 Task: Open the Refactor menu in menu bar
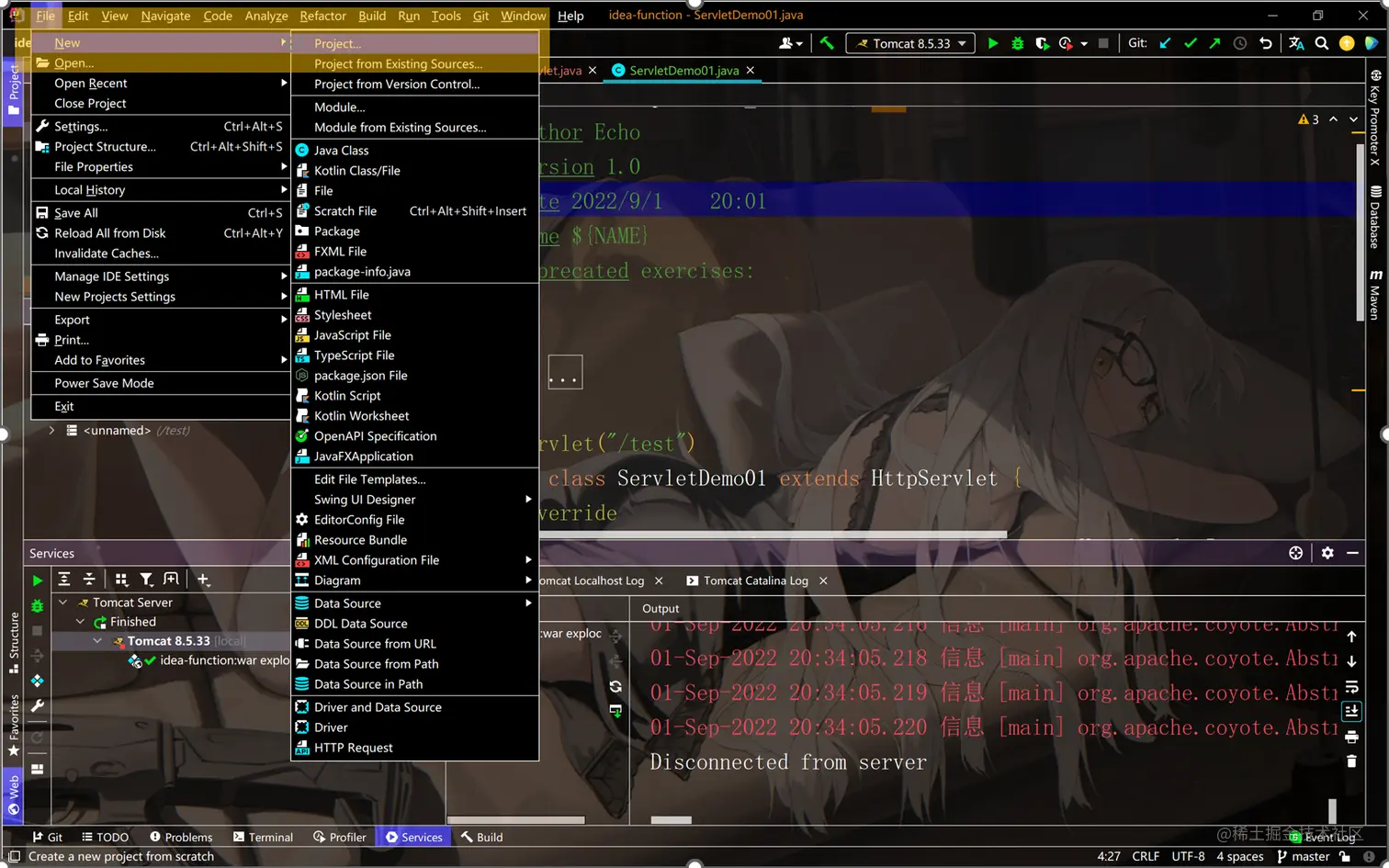click(322, 16)
